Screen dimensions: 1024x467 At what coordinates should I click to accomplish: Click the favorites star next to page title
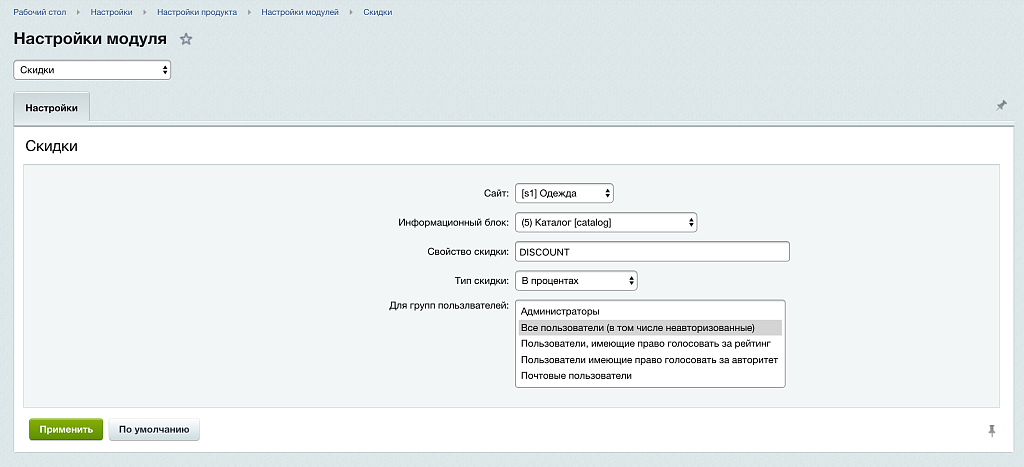[186, 39]
